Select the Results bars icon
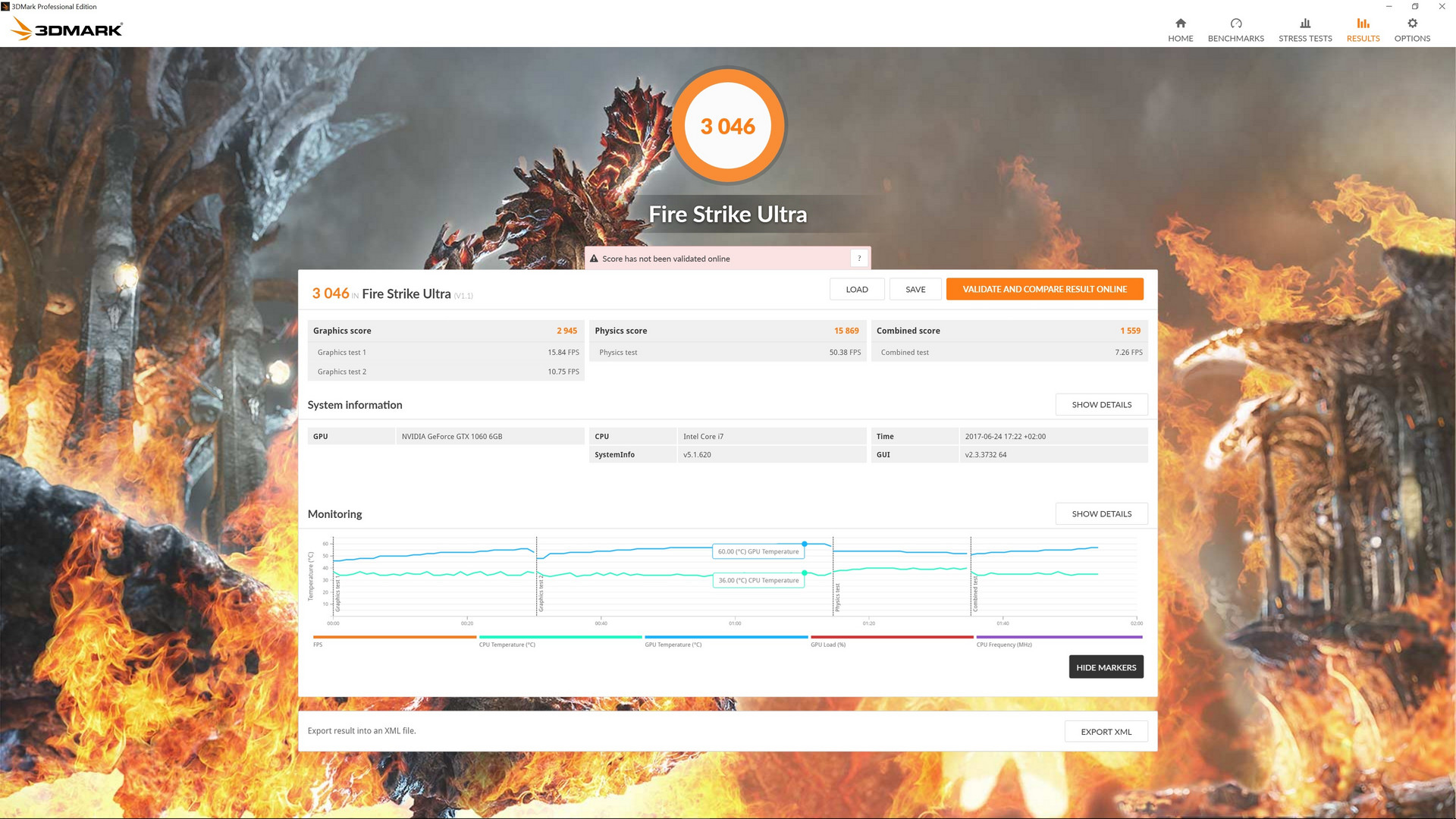Image resolution: width=1456 pixels, height=819 pixels. click(1363, 24)
